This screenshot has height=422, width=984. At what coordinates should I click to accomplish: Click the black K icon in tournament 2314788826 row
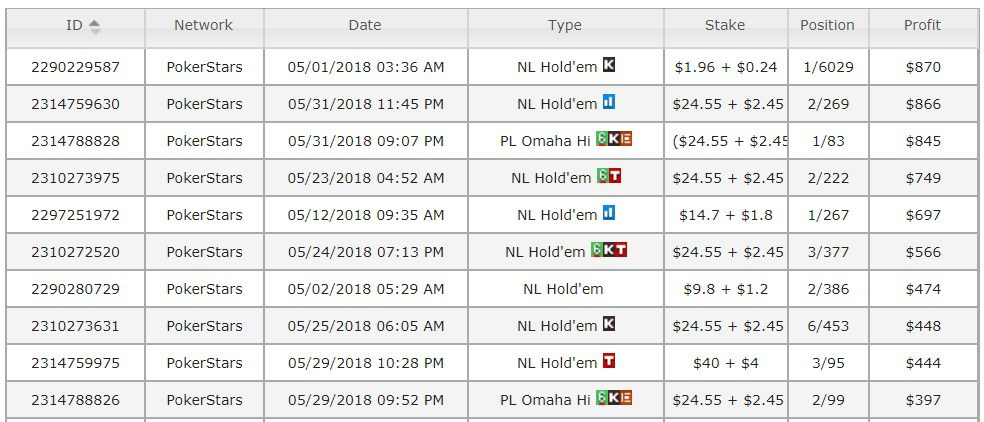click(x=614, y=399)
